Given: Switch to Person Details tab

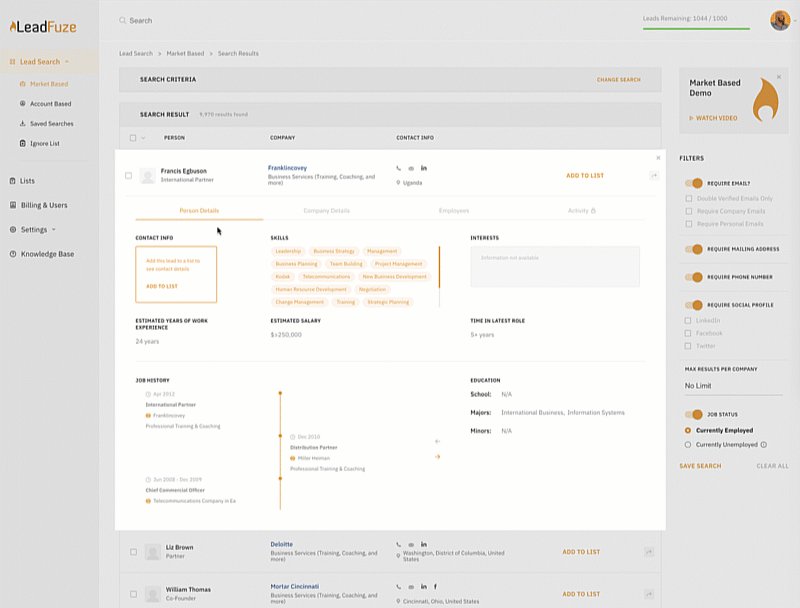Looking at the screenshot, I should 199,211.
